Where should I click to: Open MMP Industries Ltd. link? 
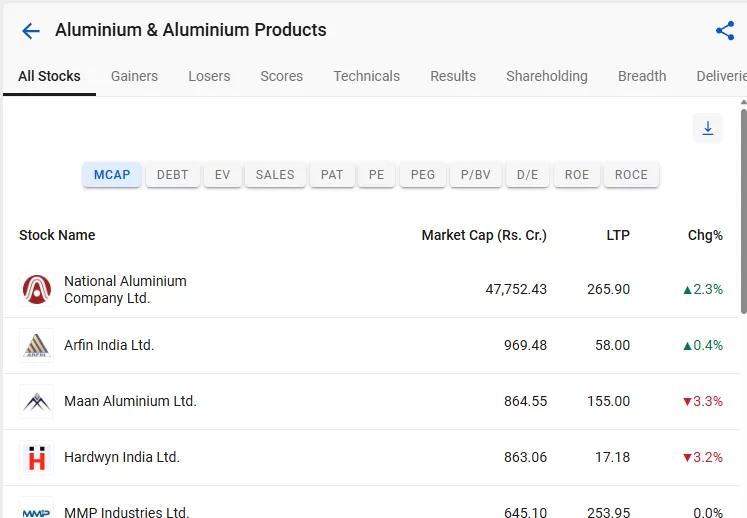[127, 512]
